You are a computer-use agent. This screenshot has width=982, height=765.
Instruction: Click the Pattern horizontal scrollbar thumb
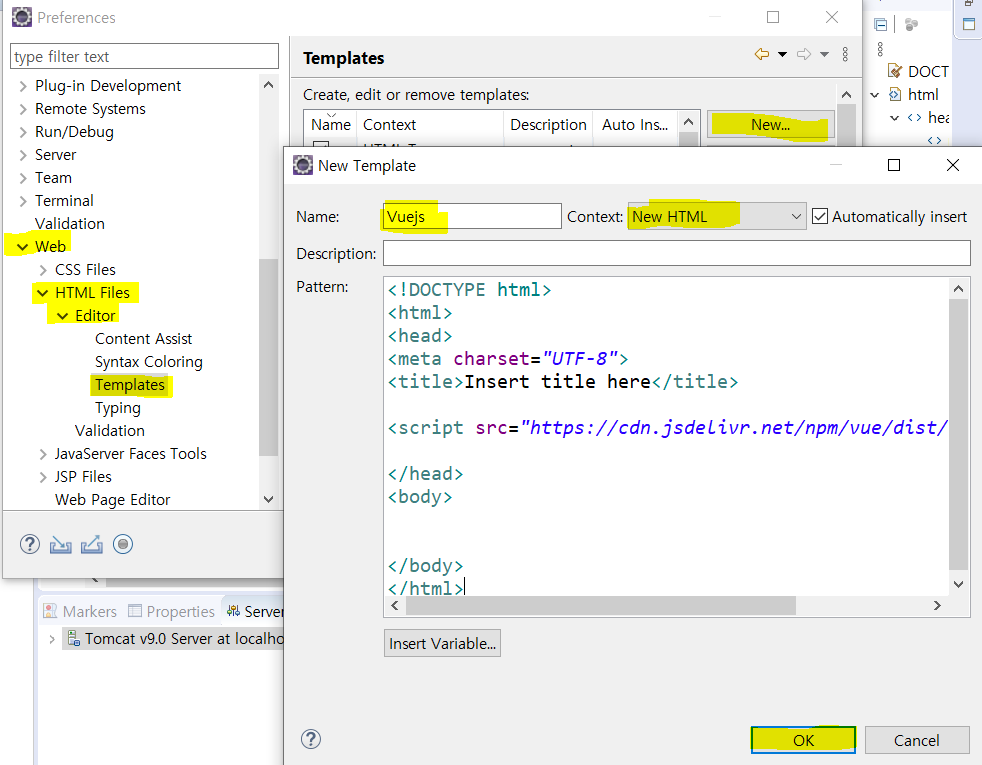coord(601,605)
